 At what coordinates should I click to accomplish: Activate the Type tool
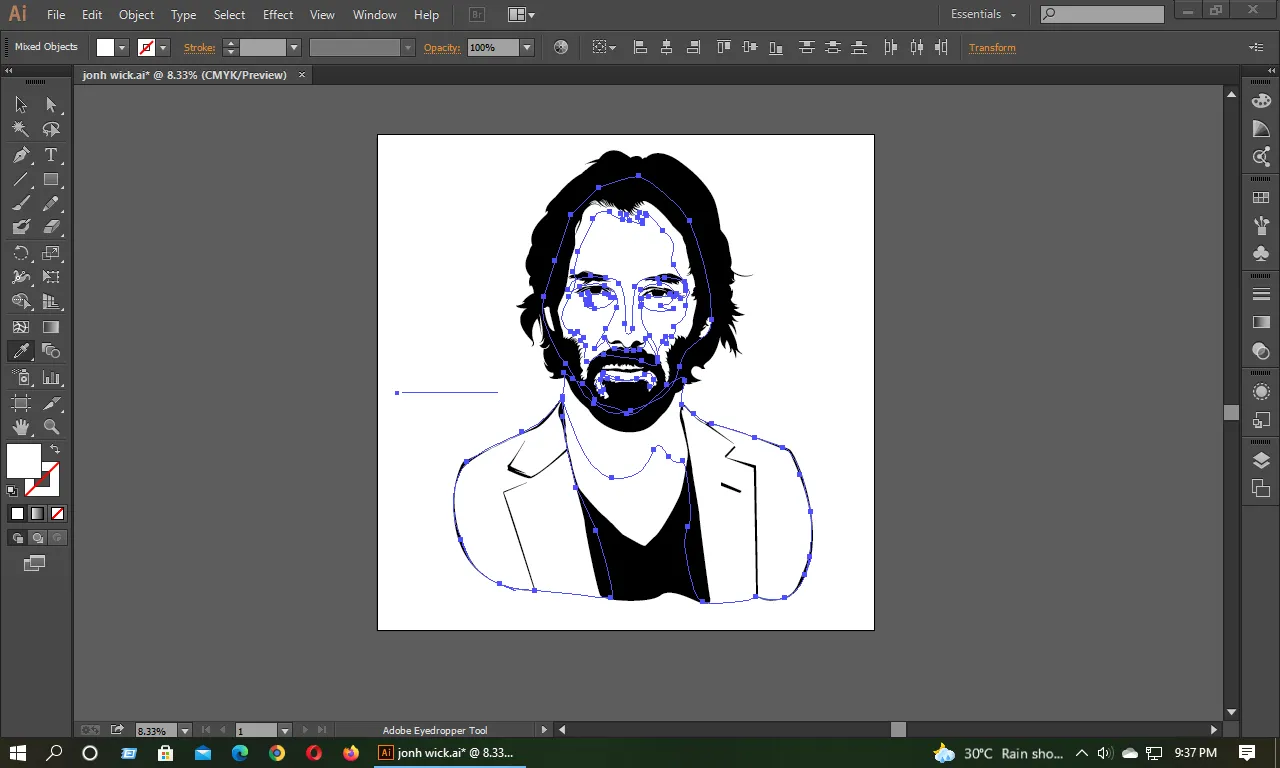click(x=51, y=155)
